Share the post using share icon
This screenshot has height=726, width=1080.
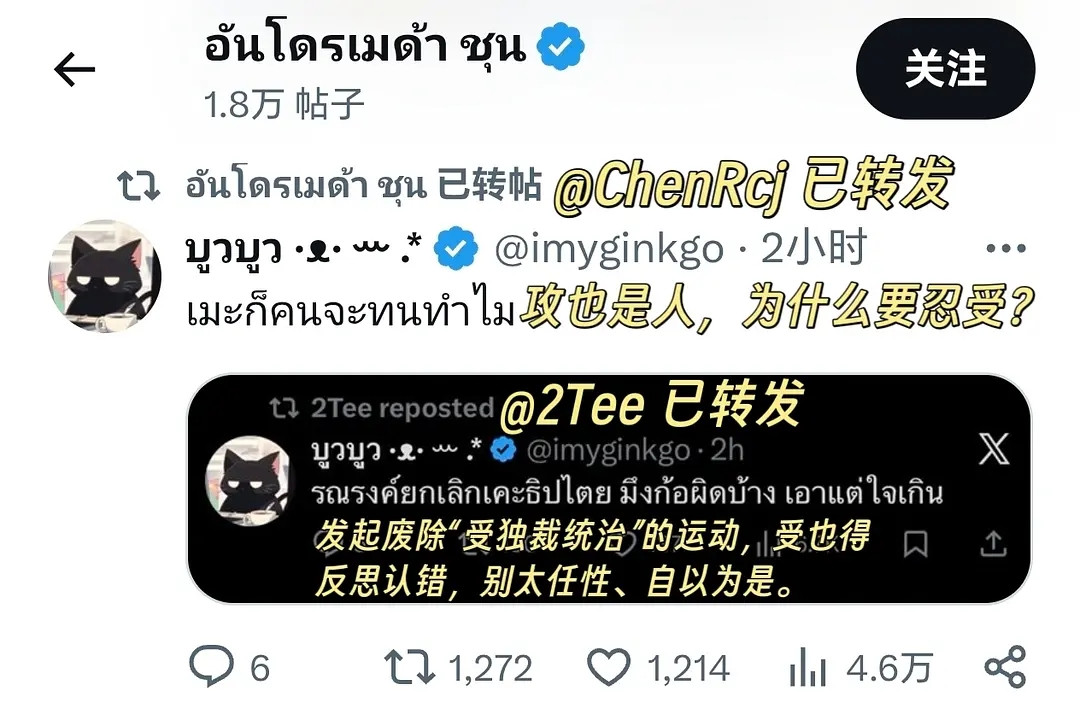click(x=1006, y=667)
